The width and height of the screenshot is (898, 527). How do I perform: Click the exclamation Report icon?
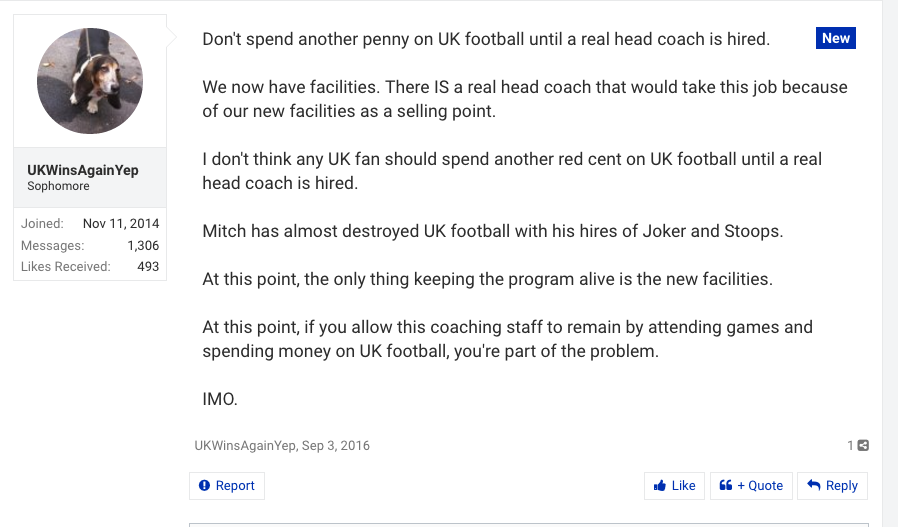(x=204, y=486)
